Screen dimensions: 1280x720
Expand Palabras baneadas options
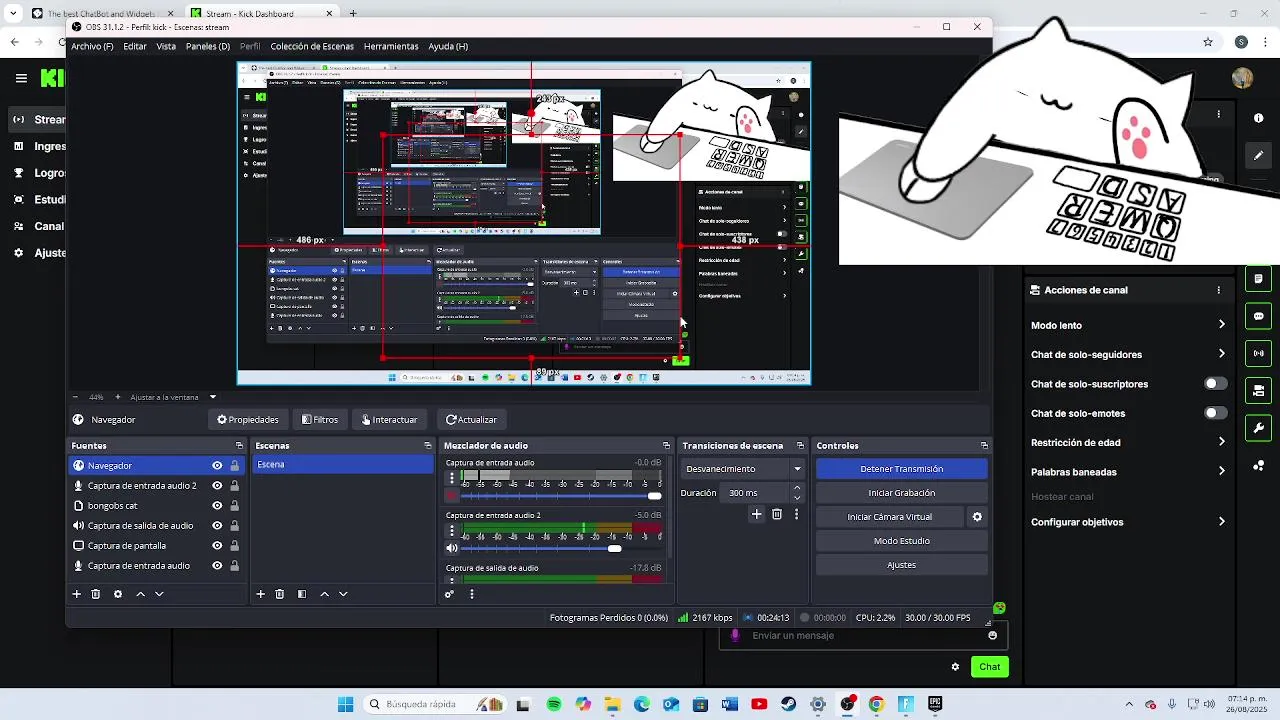point(1221,472)
